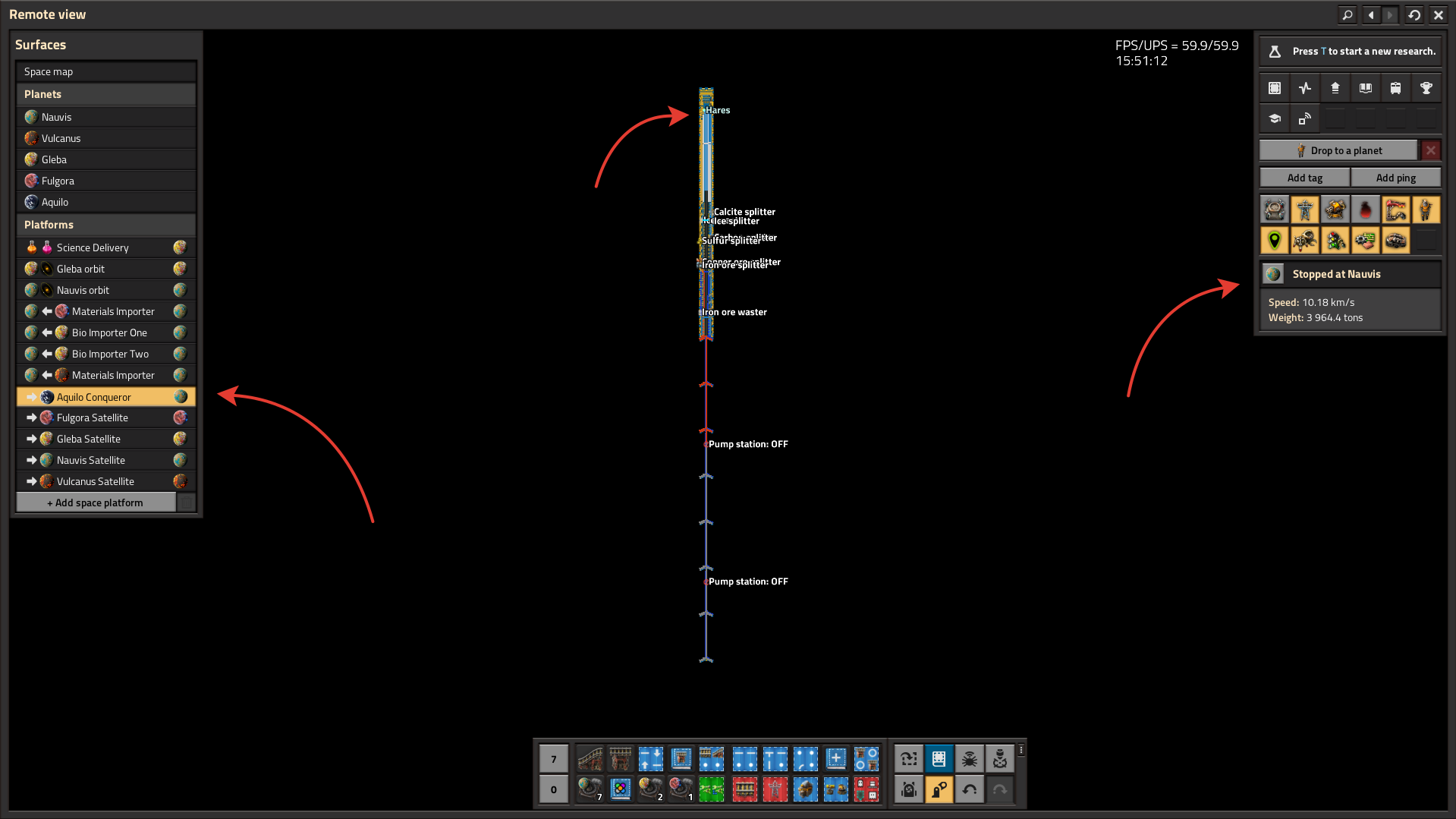Open achievements trophy icon
1456x819 pixels.
pyautogui.click(x=1426, y=88)
